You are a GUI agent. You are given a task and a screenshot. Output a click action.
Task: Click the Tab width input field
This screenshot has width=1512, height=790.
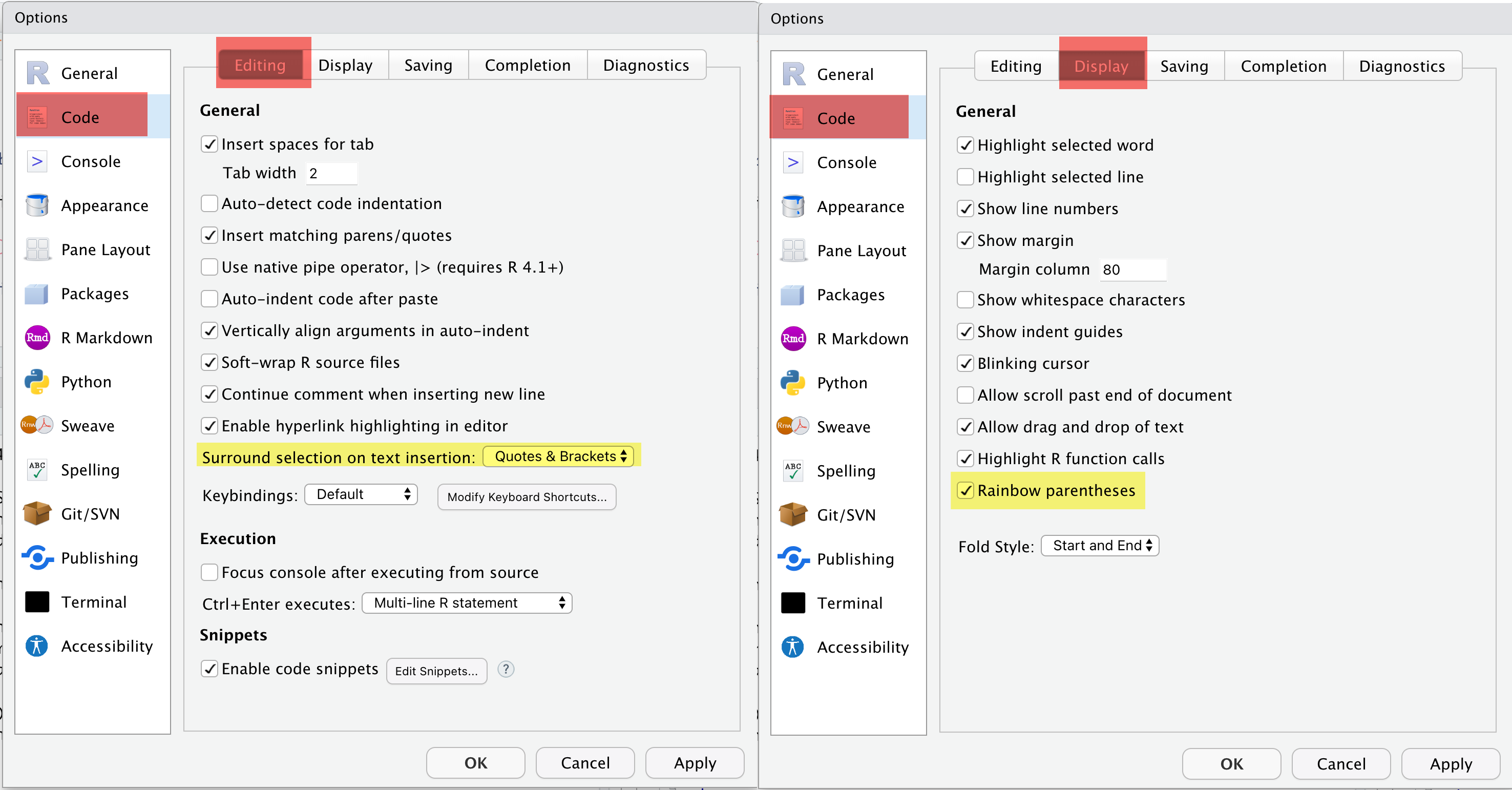[x=331, y=173]
